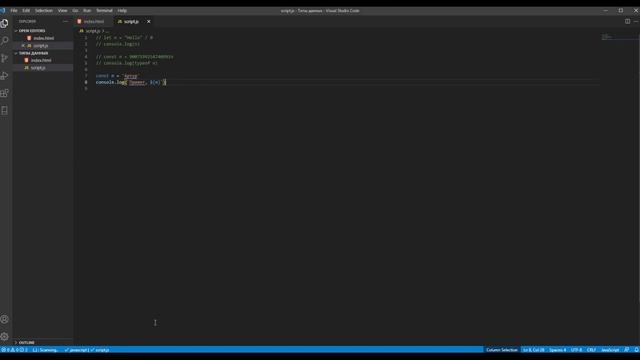Click the Scanning status bar item

coord(46,350)
